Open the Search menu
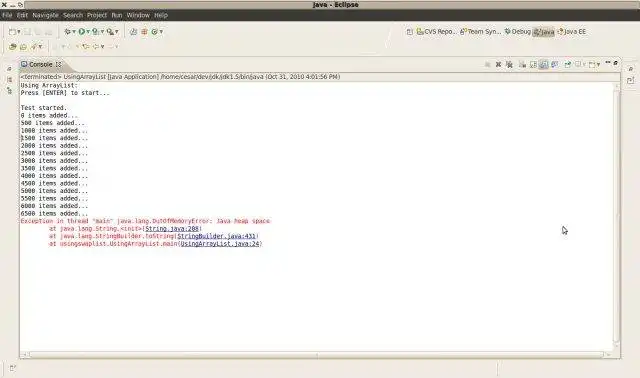Viewport: 640px width, 378px height. (x=73, y=15)
